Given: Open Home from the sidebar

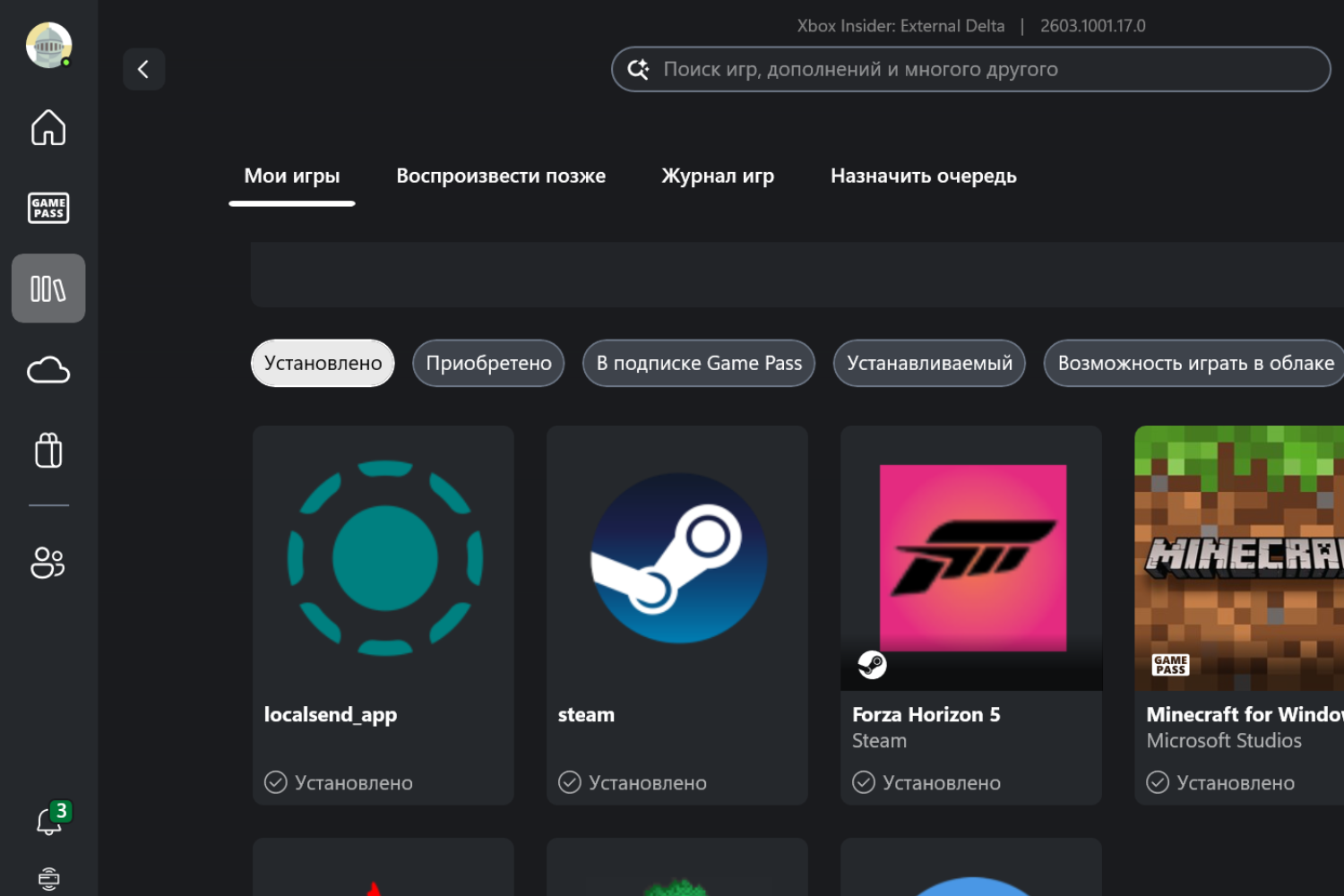Looking at the screenshot, I should point(47,128).
